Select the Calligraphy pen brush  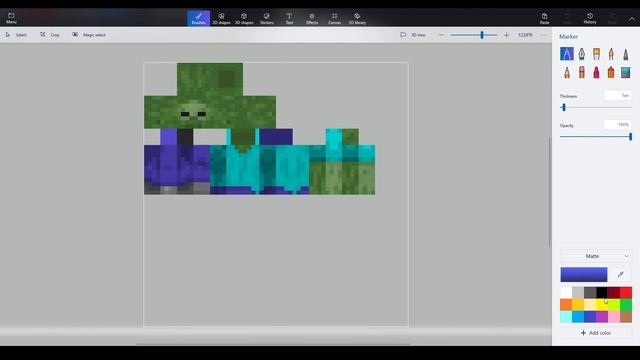(581, 54)
